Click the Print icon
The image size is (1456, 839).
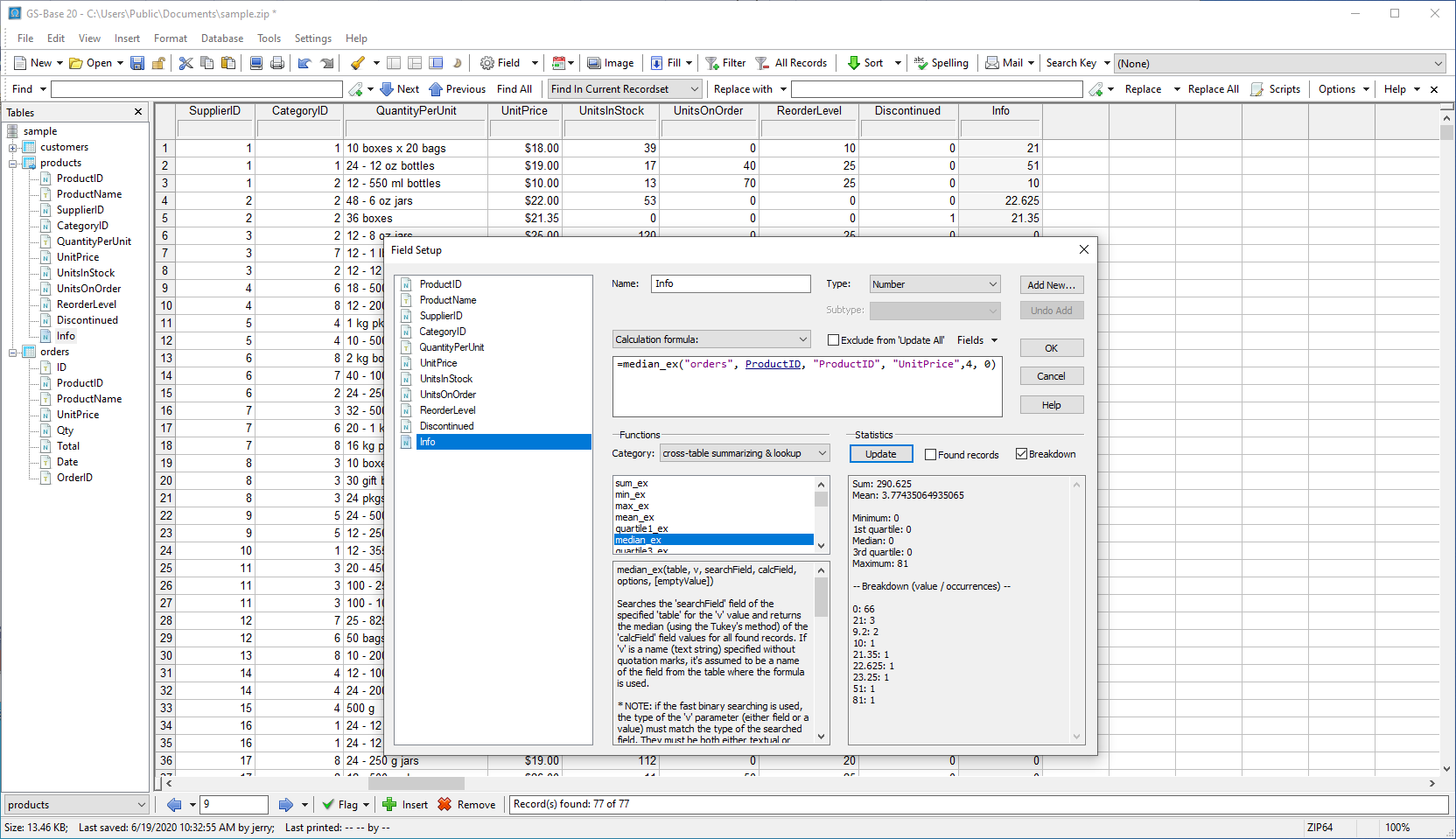click(x=277, y=63)
